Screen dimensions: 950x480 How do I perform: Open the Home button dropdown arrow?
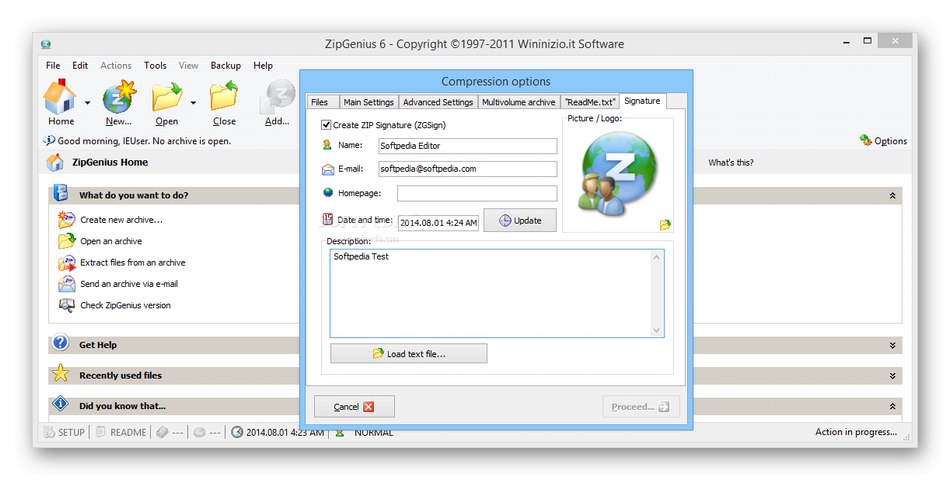pos(87,103)
